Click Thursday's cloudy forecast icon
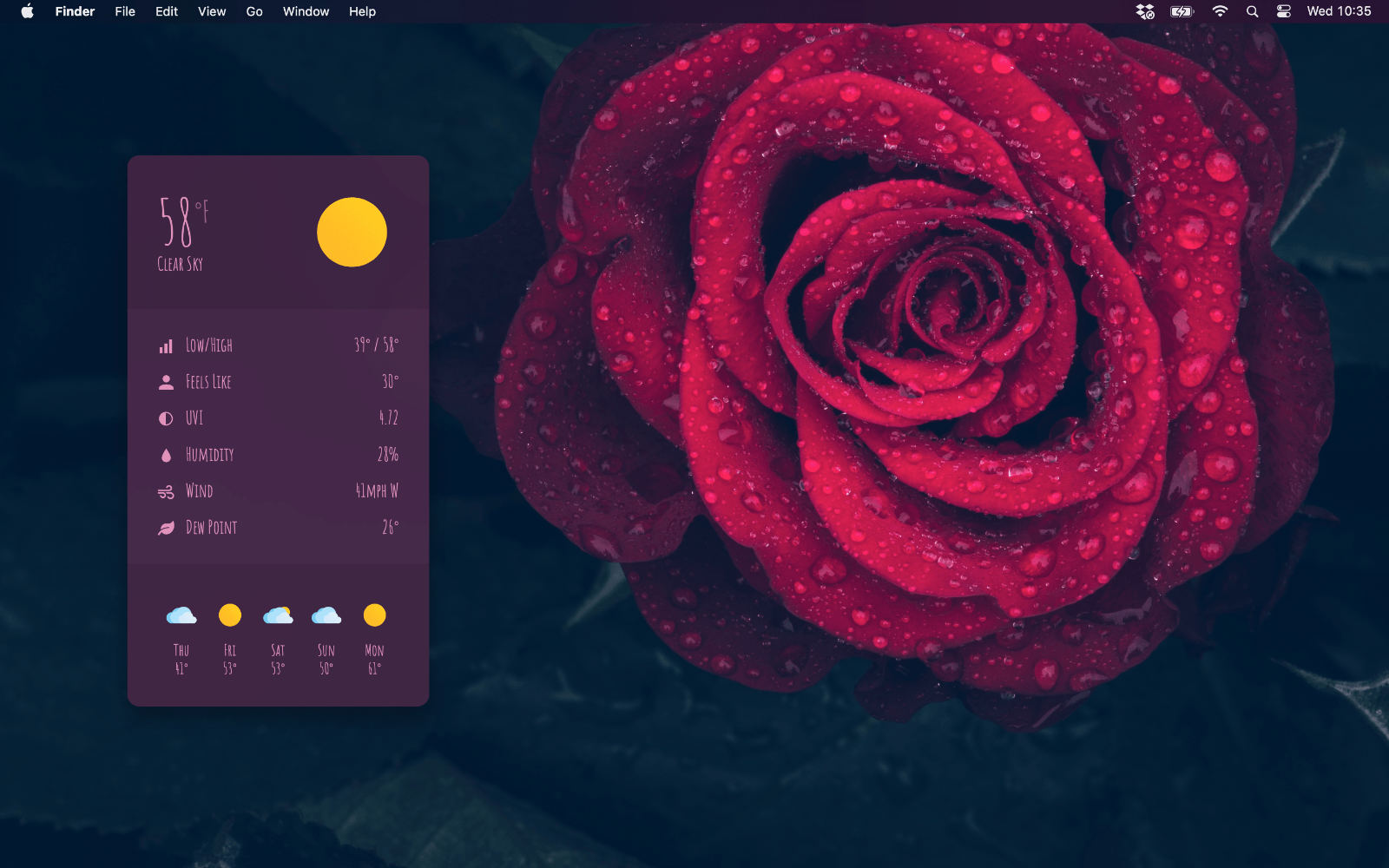Viewport: 1389px width, 868px height. point(181,615)
